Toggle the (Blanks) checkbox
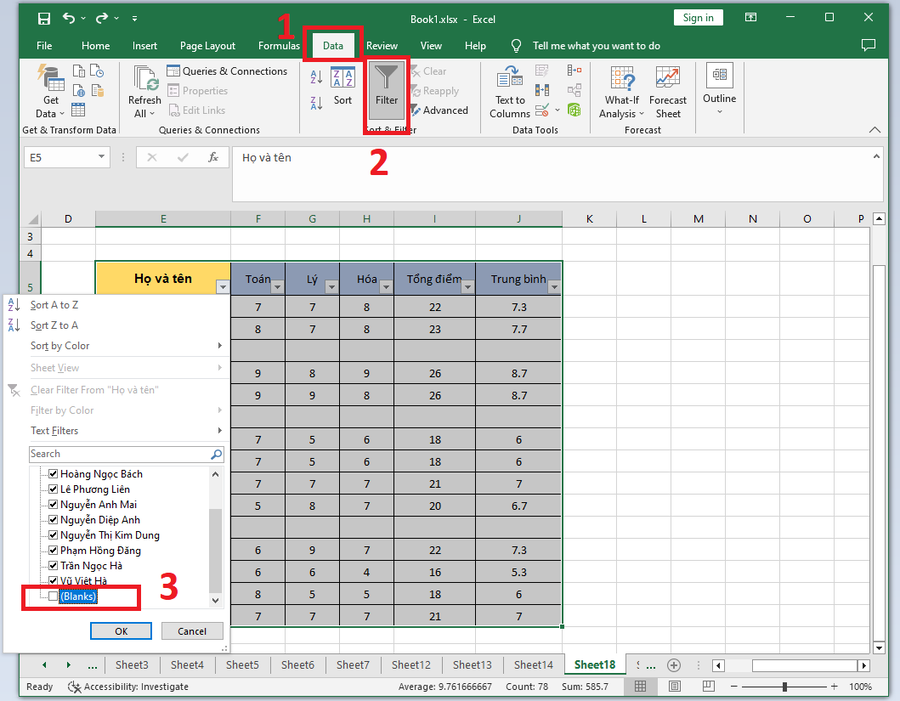This screenshot has height=701, width=900. [53, 597]
